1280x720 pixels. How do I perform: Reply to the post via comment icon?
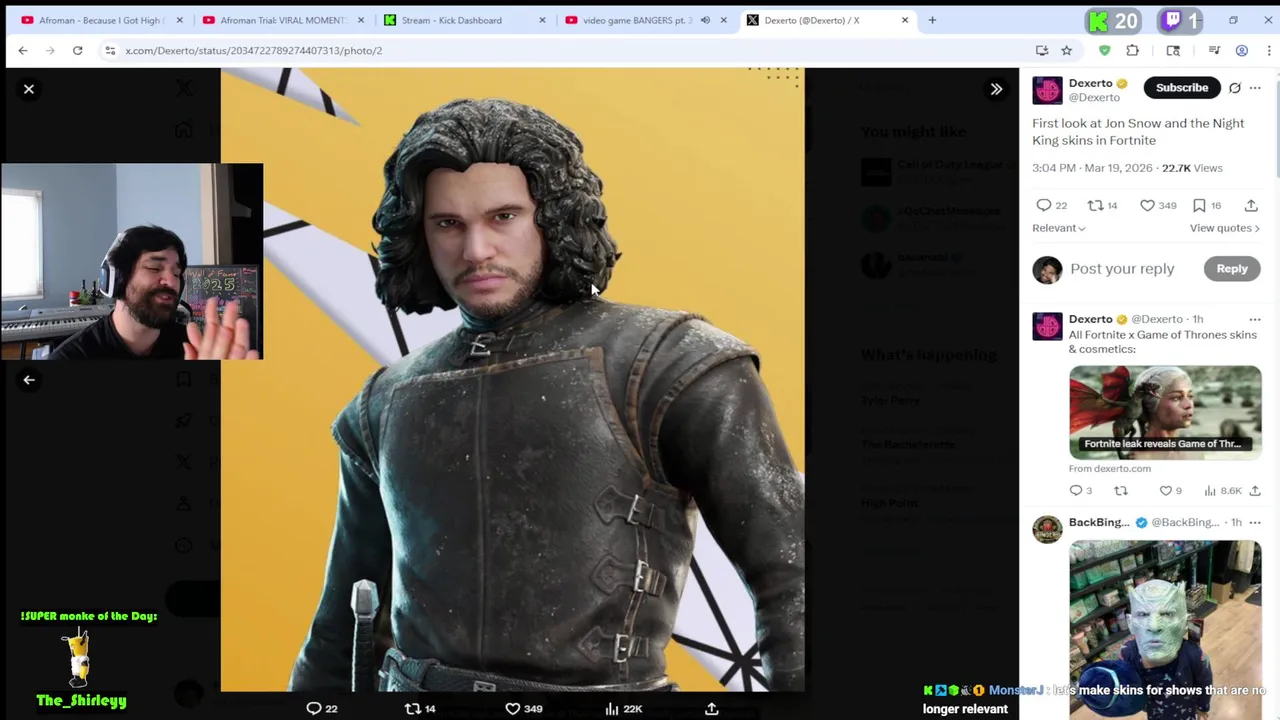pos(1044,205)
